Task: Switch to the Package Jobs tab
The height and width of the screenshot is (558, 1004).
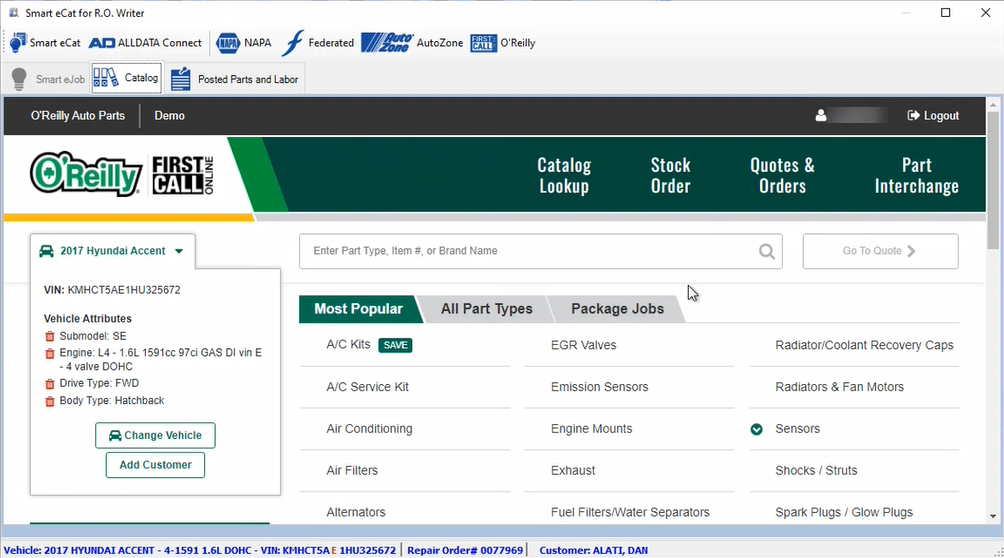Action: [x=617, y=309]
